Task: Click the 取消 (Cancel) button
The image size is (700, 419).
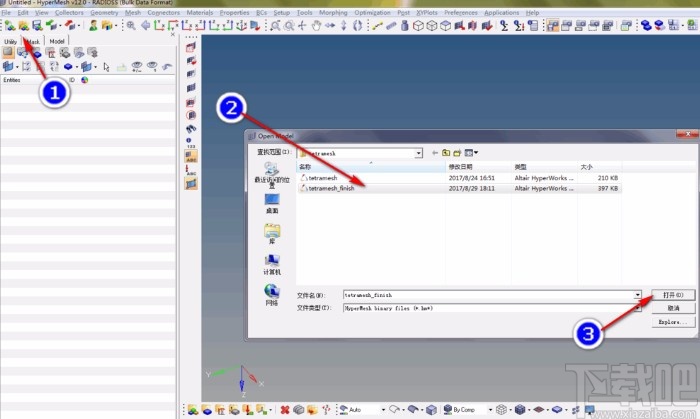Action: (673, 308)
